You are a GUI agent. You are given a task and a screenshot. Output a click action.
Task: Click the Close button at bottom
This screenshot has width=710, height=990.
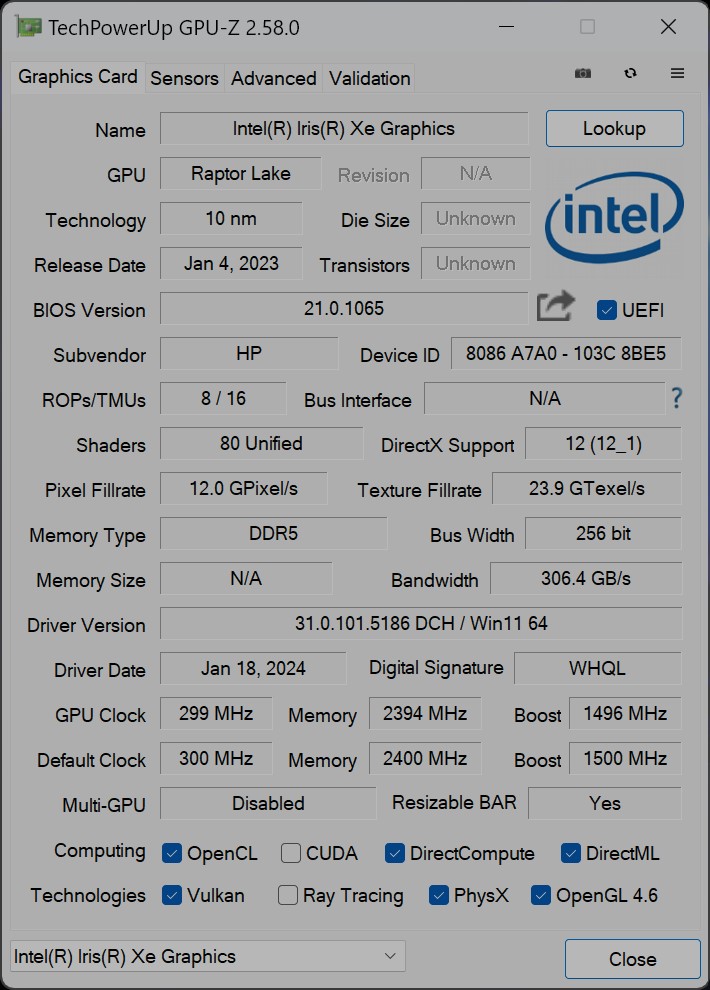pyautogui.click(x=632, y=959)
